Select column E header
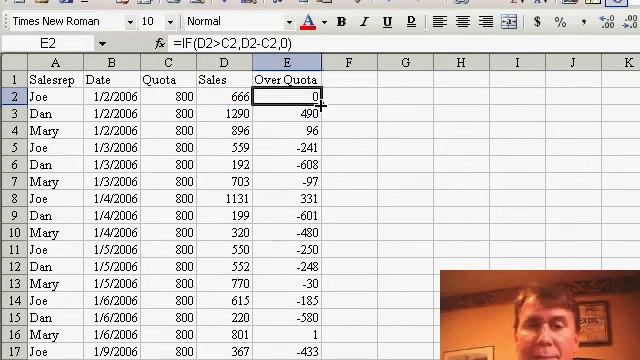The width and height of the screenshot is (640, 360). coord(287,62)
